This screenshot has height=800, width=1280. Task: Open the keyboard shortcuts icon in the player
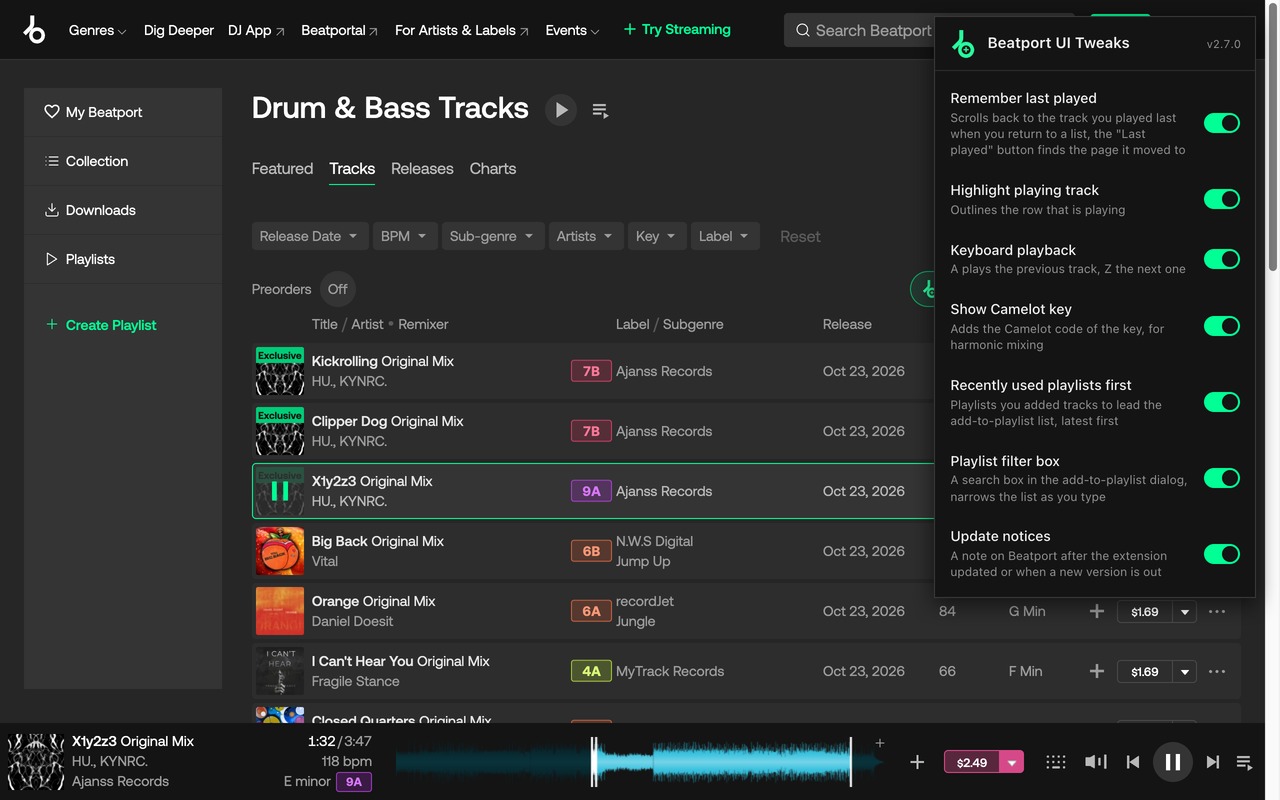point(1056,762)
